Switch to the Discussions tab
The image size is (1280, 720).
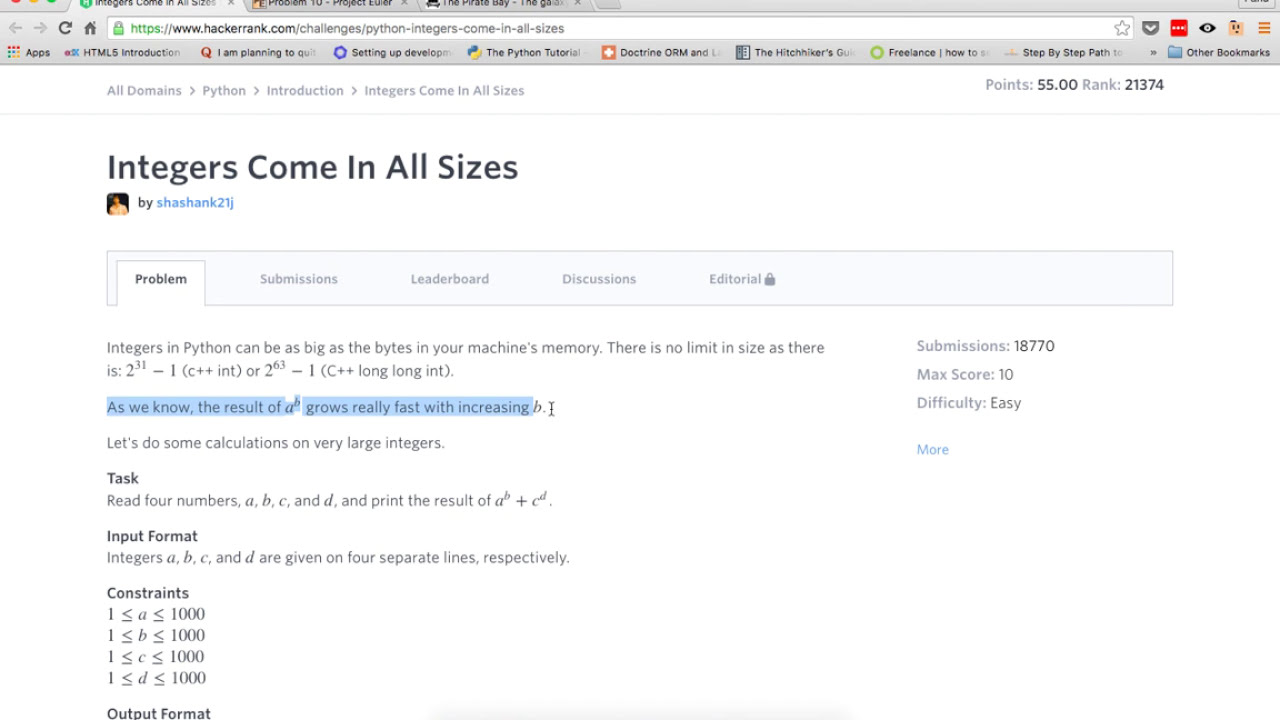(599, 279)
